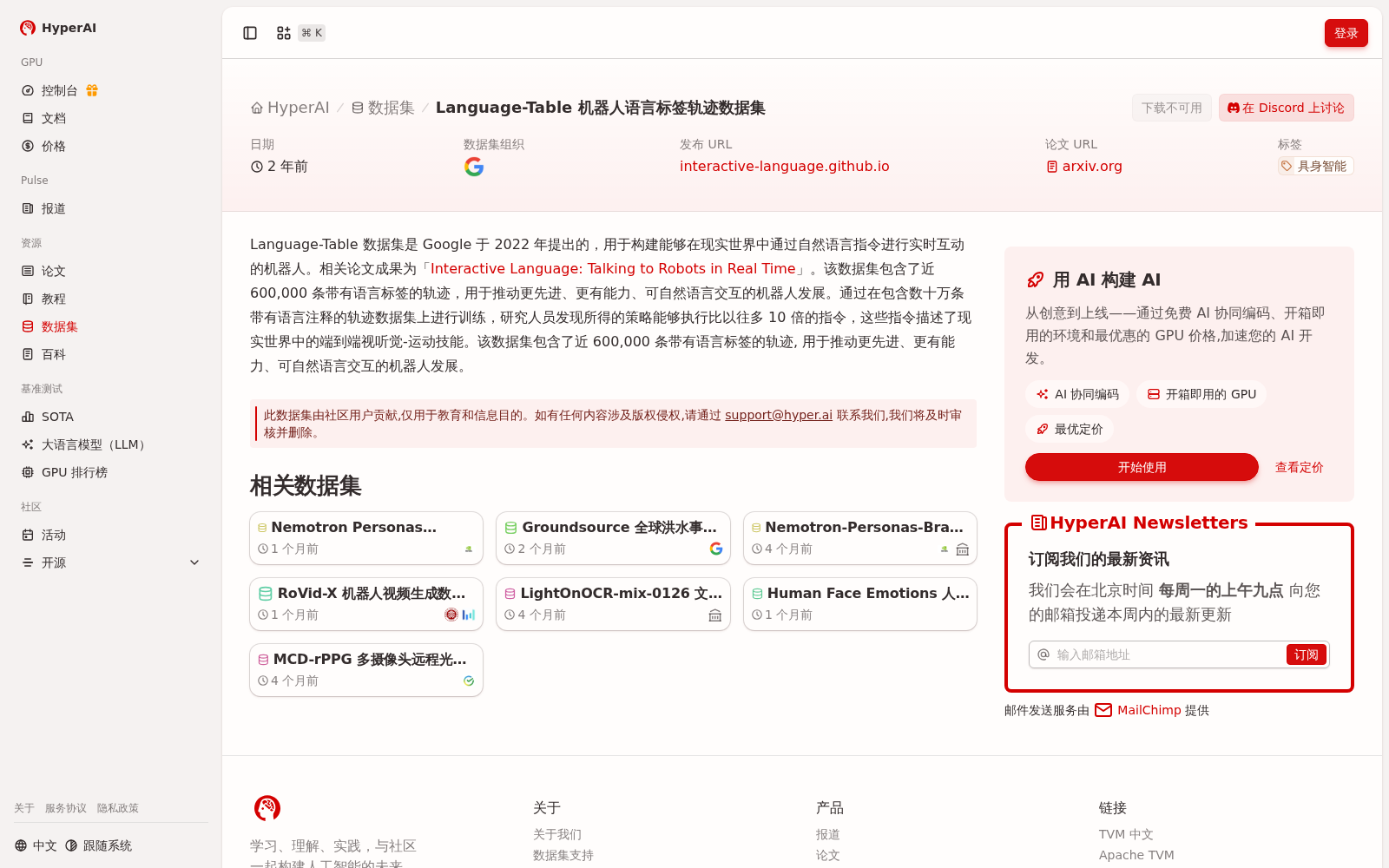Open Nemotron-Personas-Bra... dataset card
1389x868 pixels.
pyautogui.click(x=860, y=538)
